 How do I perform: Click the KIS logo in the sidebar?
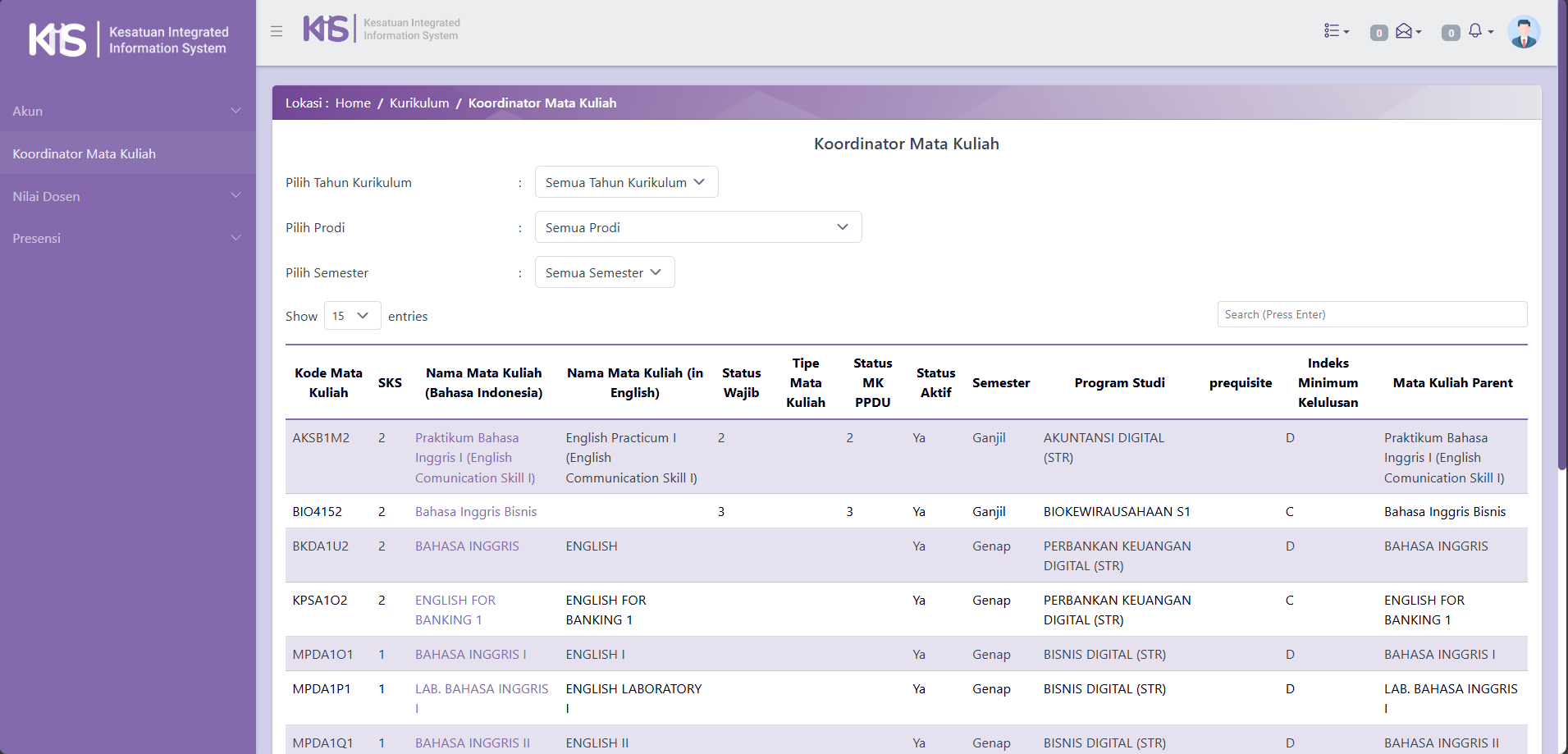57,39
